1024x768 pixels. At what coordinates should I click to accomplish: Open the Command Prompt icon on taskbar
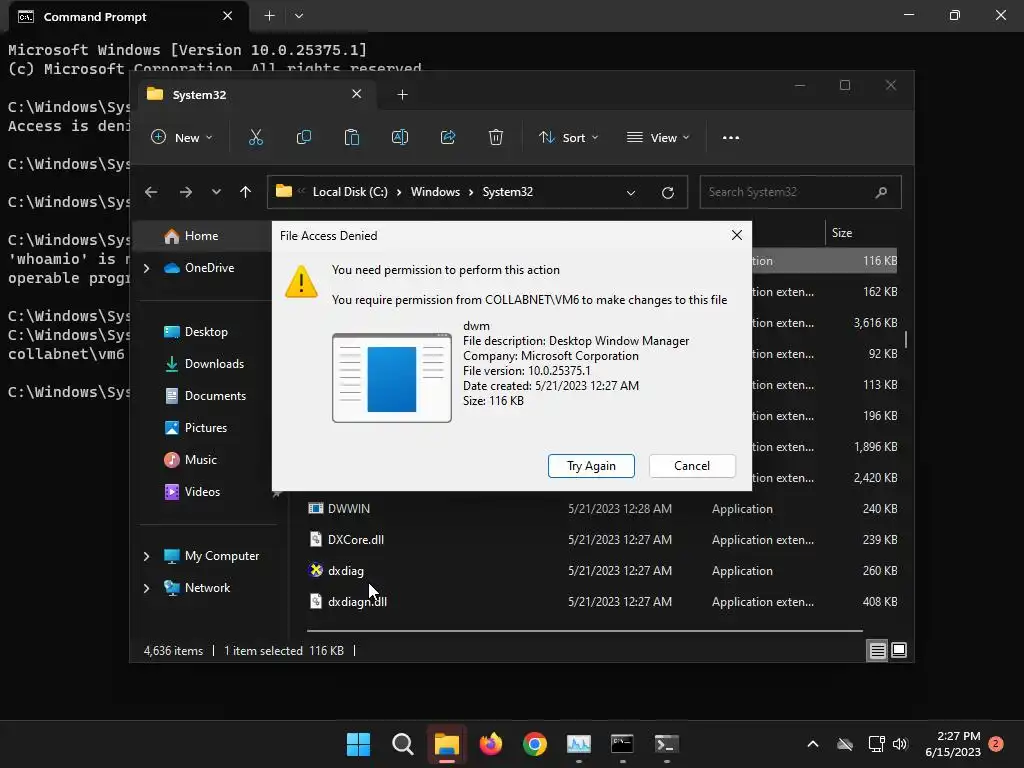pos(622,744)
